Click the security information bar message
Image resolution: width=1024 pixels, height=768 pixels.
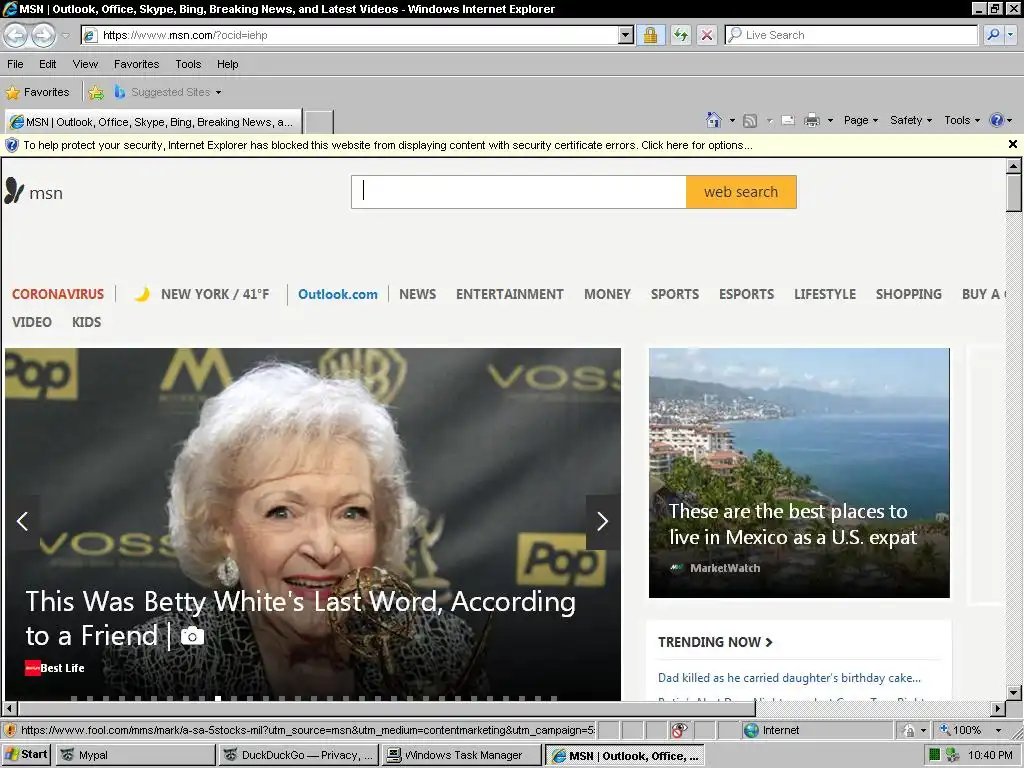[x=388, y=145]
